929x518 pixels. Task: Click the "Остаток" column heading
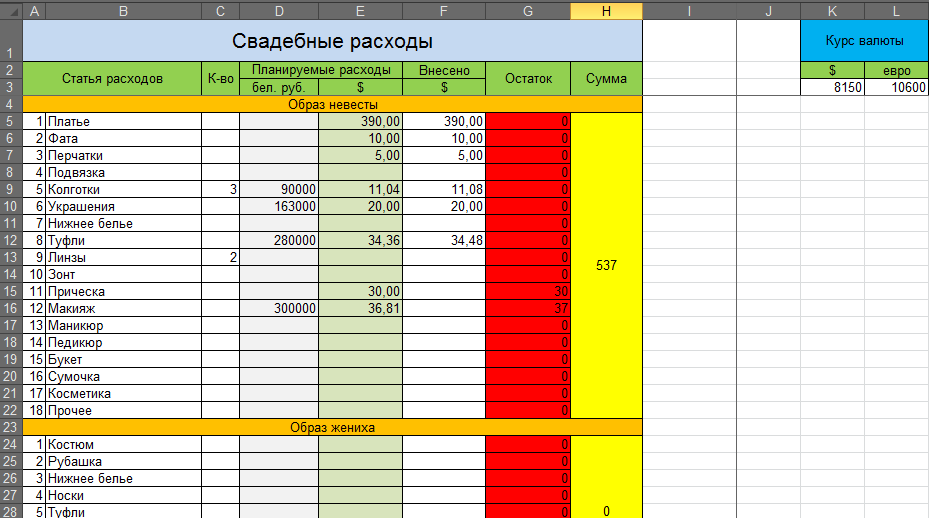click(x=528, y=79)
